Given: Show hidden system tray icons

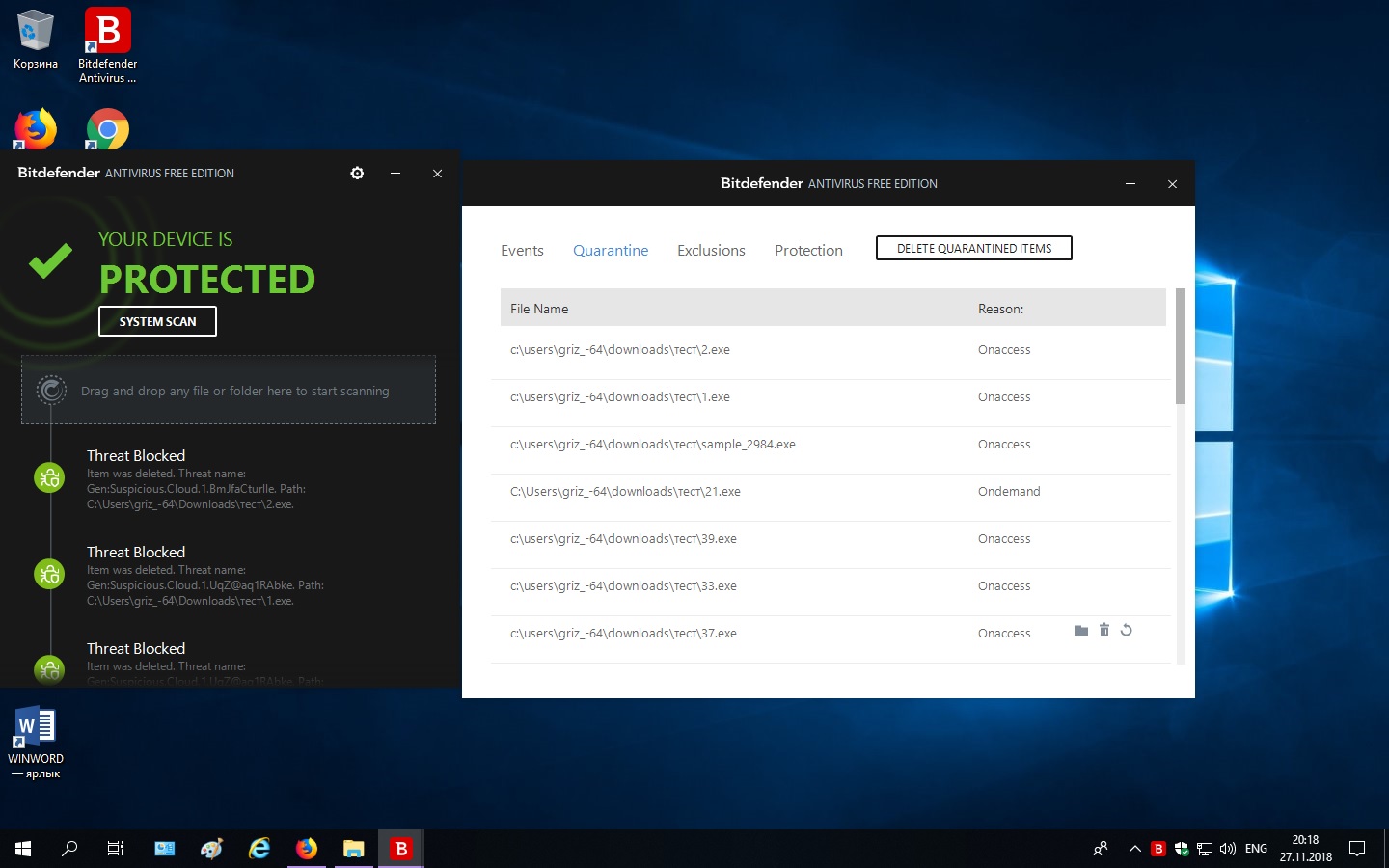Looking at the screenshot, I should (1135, 849).
